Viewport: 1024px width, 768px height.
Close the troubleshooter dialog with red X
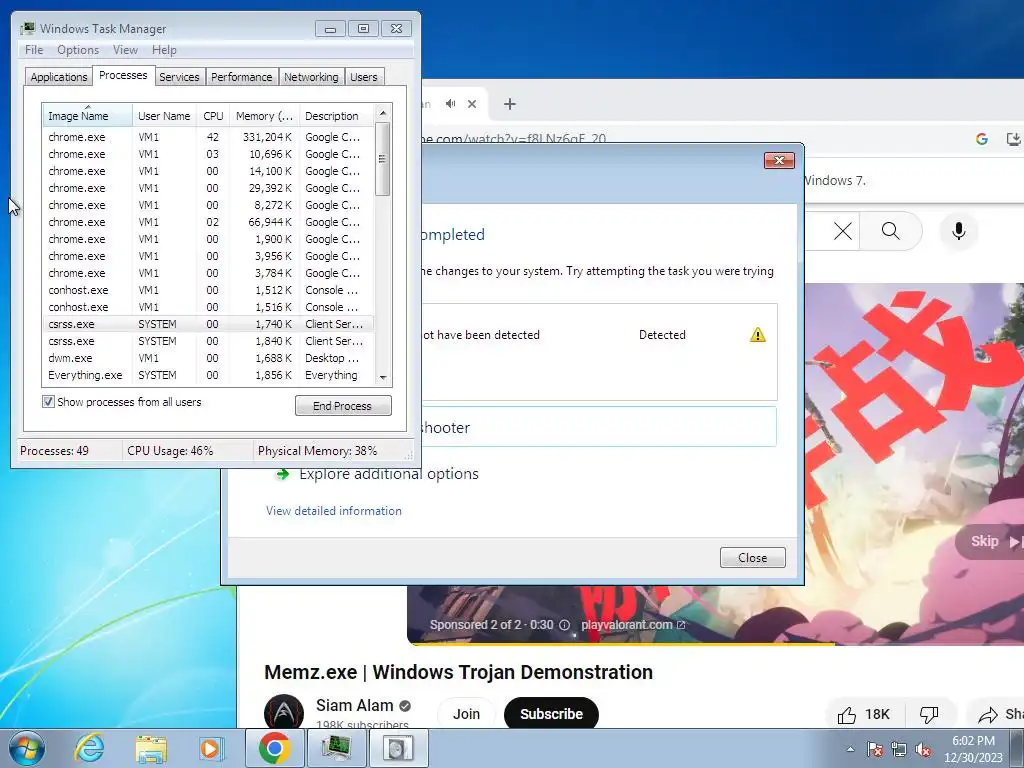[779, 161]
